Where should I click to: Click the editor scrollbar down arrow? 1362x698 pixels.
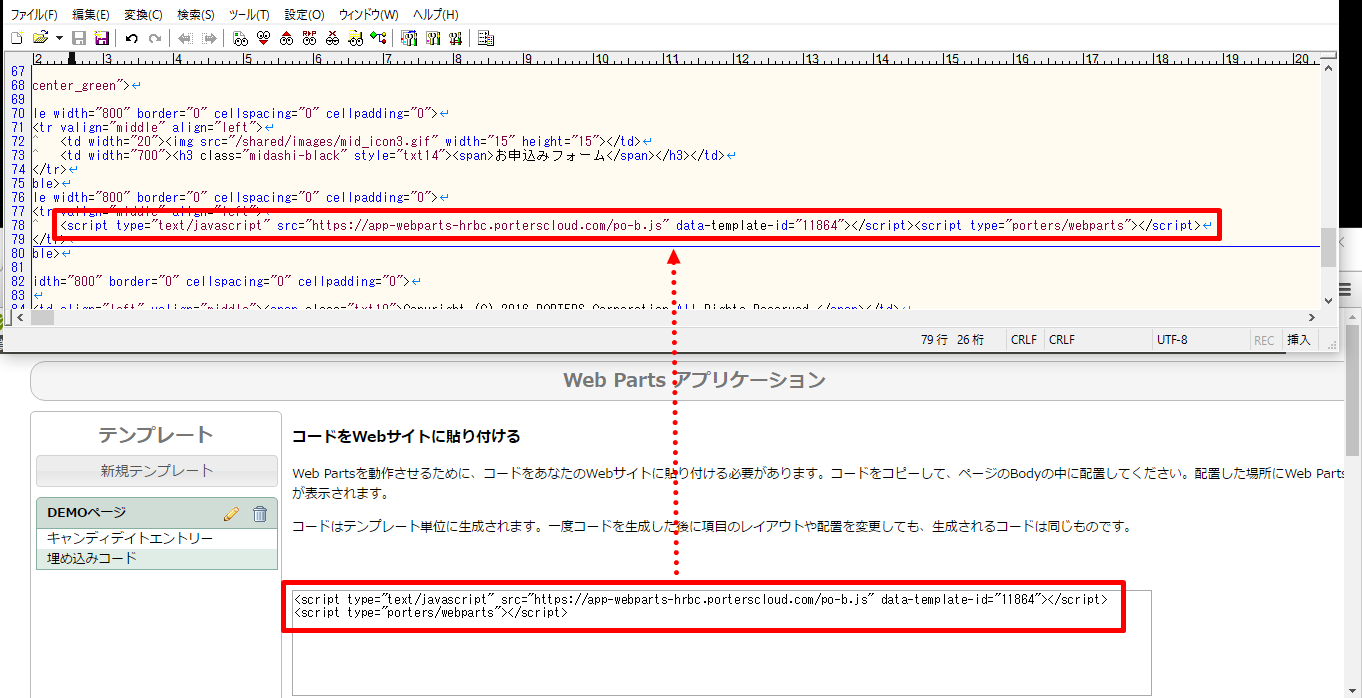[x=1328, y=301]
